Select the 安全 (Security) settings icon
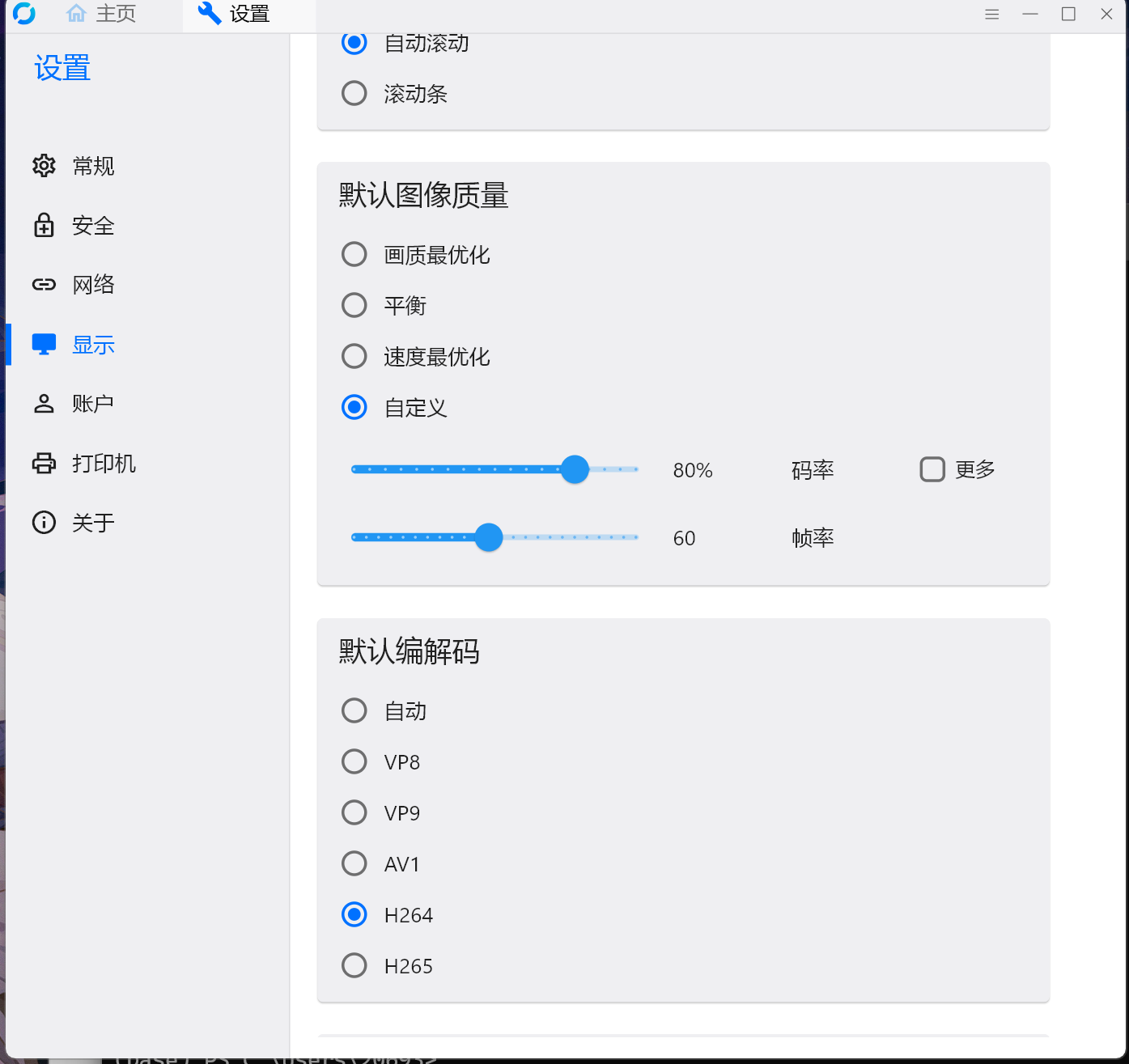The width and height of the screenshot is (1129, 1064). click(x=44, y=226)
